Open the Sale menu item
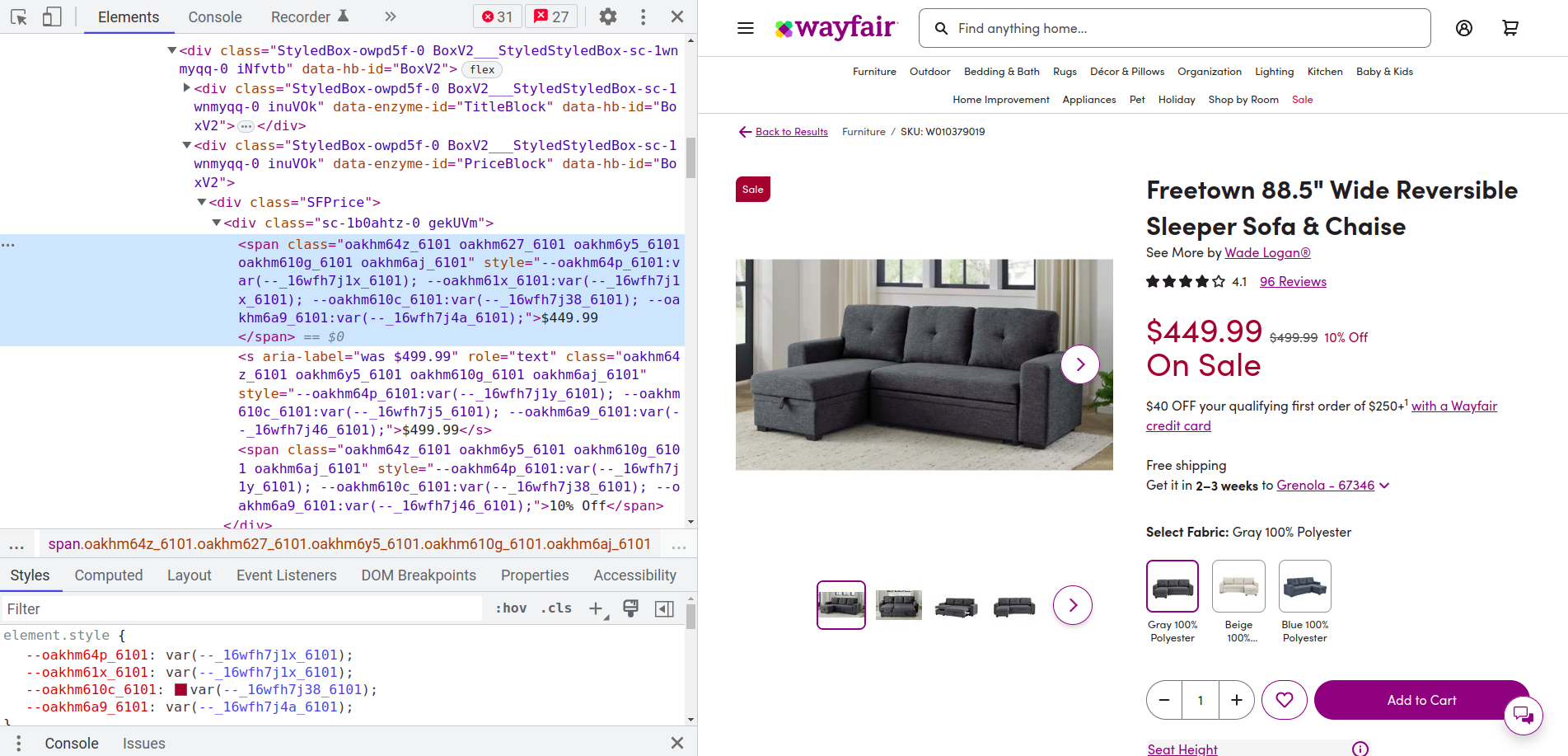The height and width of the screenshot is (756, 1568). click(1303, 100)
